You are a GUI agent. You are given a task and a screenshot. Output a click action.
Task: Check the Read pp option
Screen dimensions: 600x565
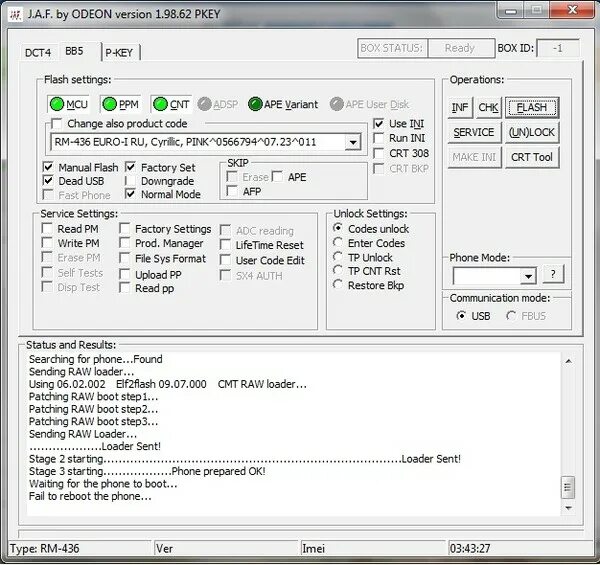point(125,288)
